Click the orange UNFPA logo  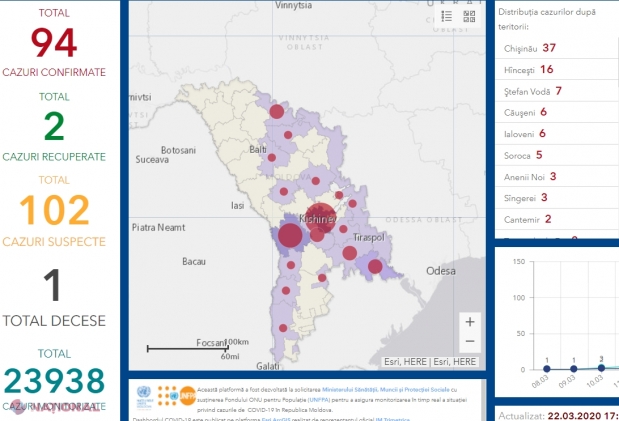(188, 396)
